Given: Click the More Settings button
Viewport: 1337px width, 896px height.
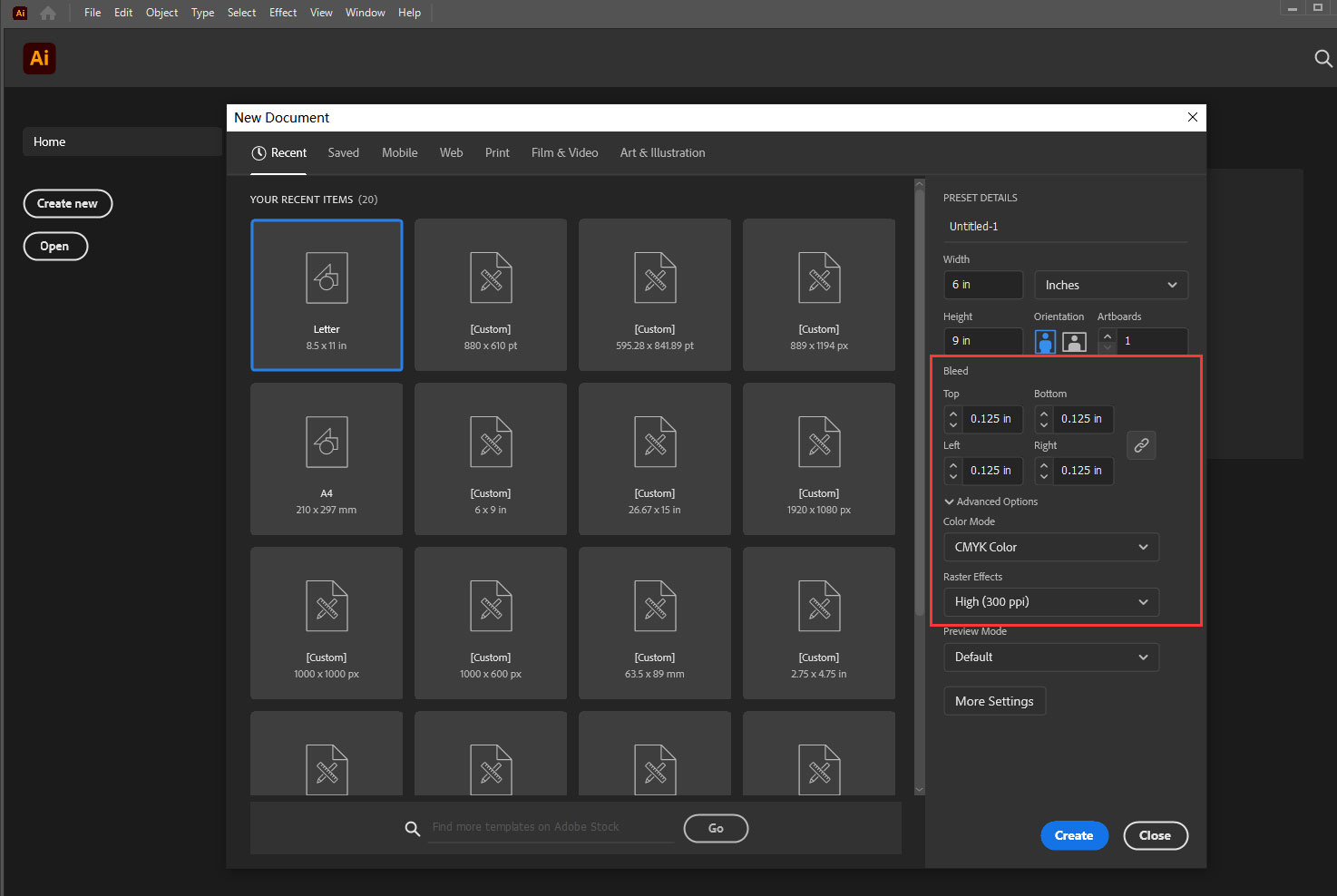Looking at the screenshot, I should point(995,701).
